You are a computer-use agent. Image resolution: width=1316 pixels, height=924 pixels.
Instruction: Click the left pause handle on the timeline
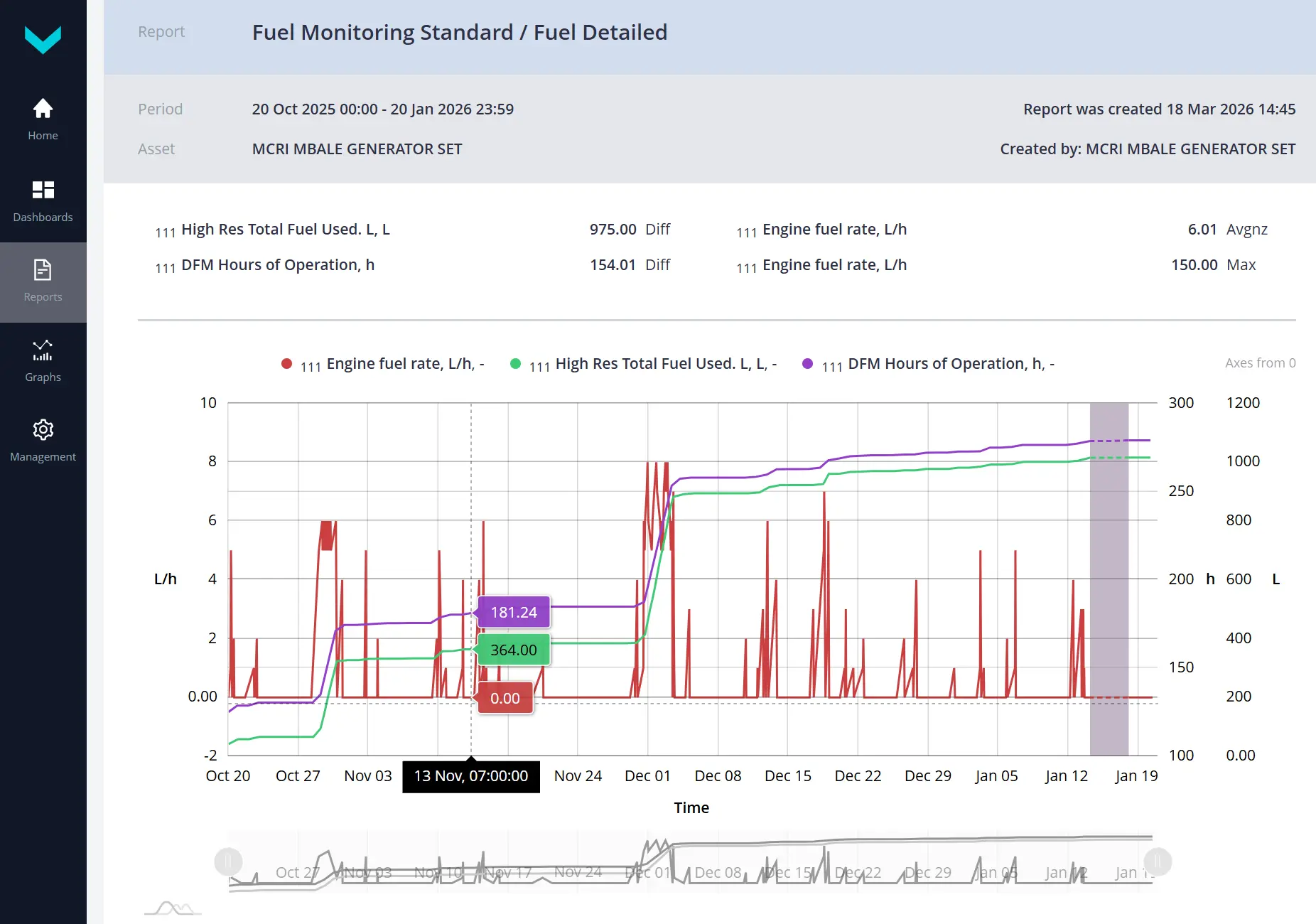tap(228, 861)
